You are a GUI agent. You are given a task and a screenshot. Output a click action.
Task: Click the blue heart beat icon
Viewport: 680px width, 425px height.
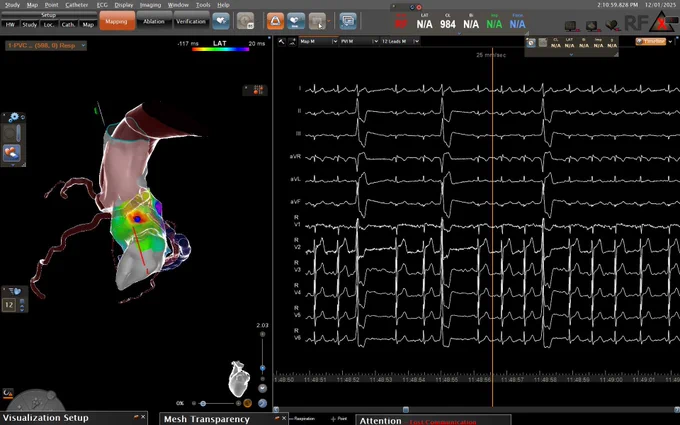[x=221, y=21]
